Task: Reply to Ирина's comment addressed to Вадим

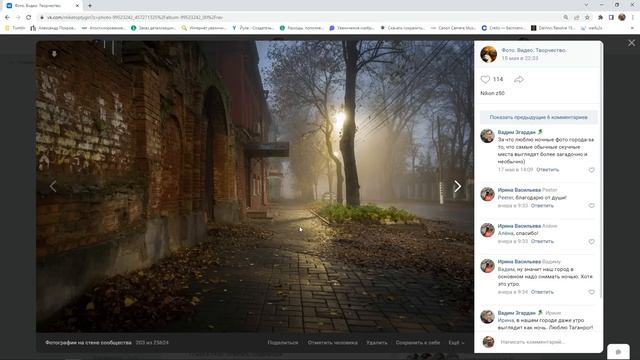Action: coord(542,292)
